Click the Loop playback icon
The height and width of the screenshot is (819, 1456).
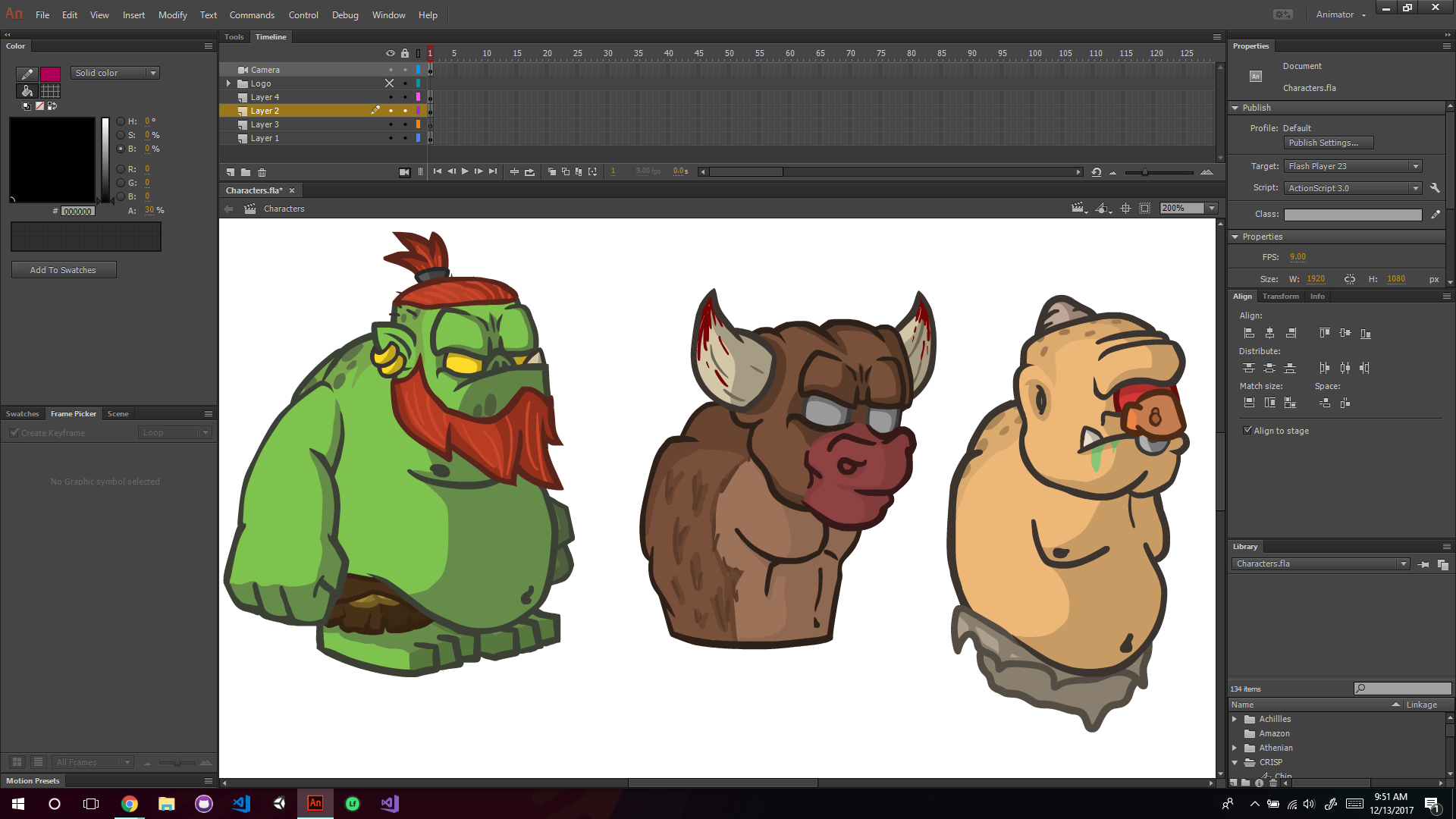529,172
